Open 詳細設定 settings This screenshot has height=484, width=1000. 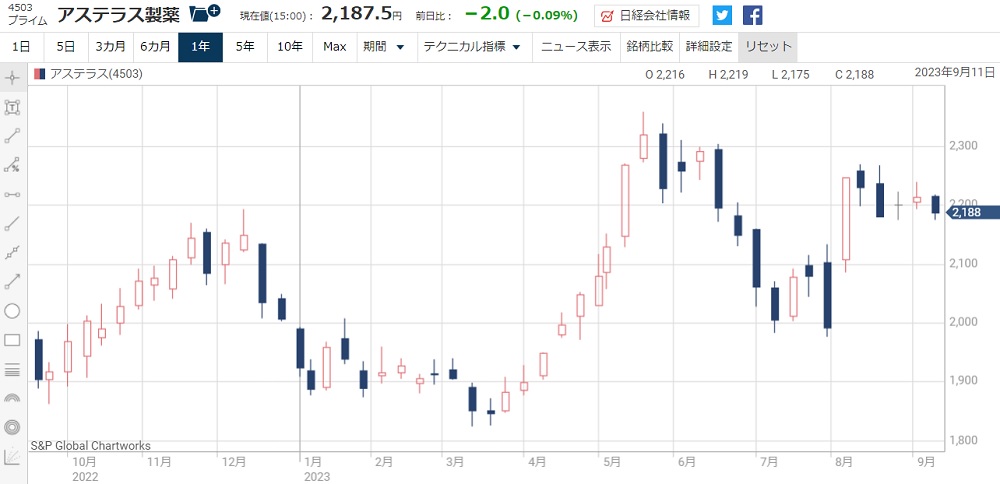(x=709, y=47)
